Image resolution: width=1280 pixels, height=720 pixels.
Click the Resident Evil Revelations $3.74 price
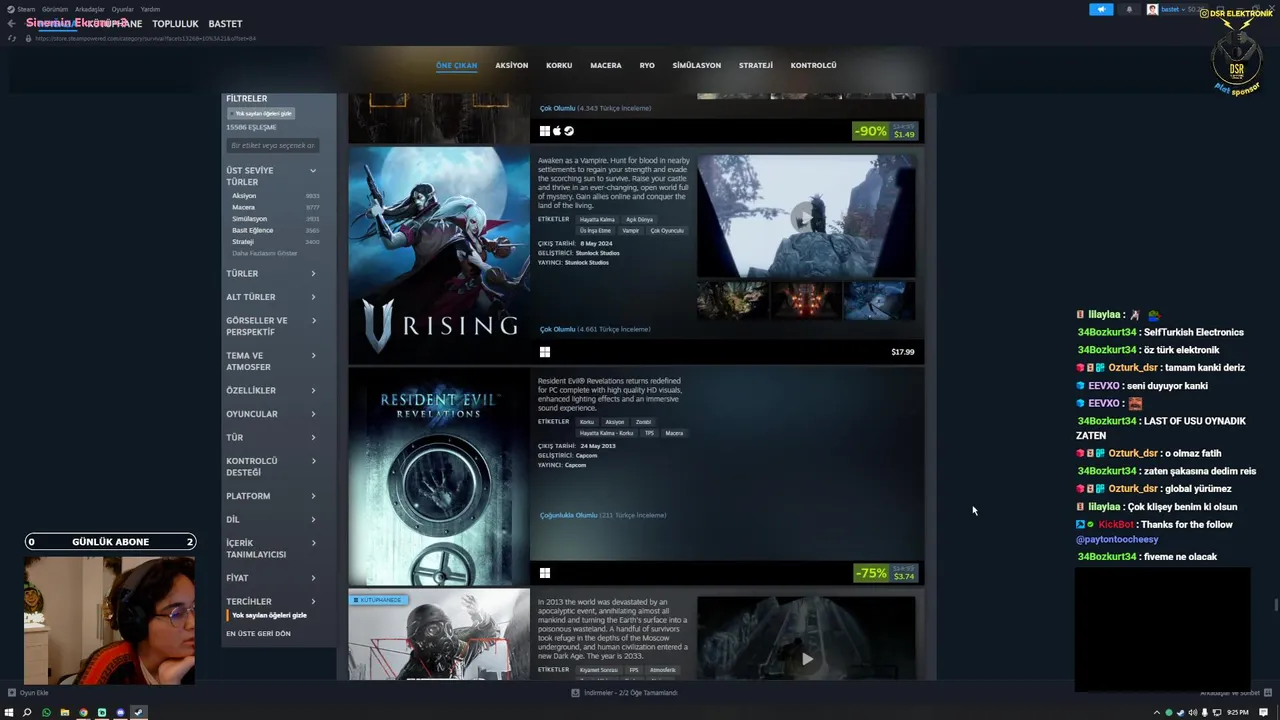pos(903,576)
